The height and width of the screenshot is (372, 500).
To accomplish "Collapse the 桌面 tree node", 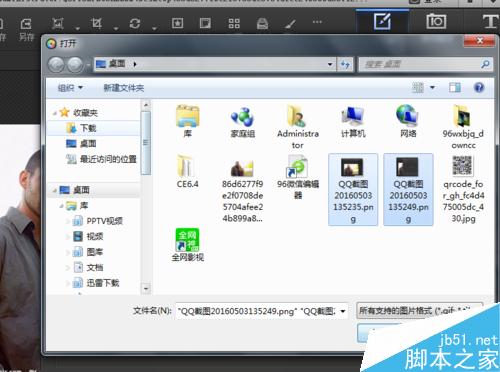I will pos(54,190).
